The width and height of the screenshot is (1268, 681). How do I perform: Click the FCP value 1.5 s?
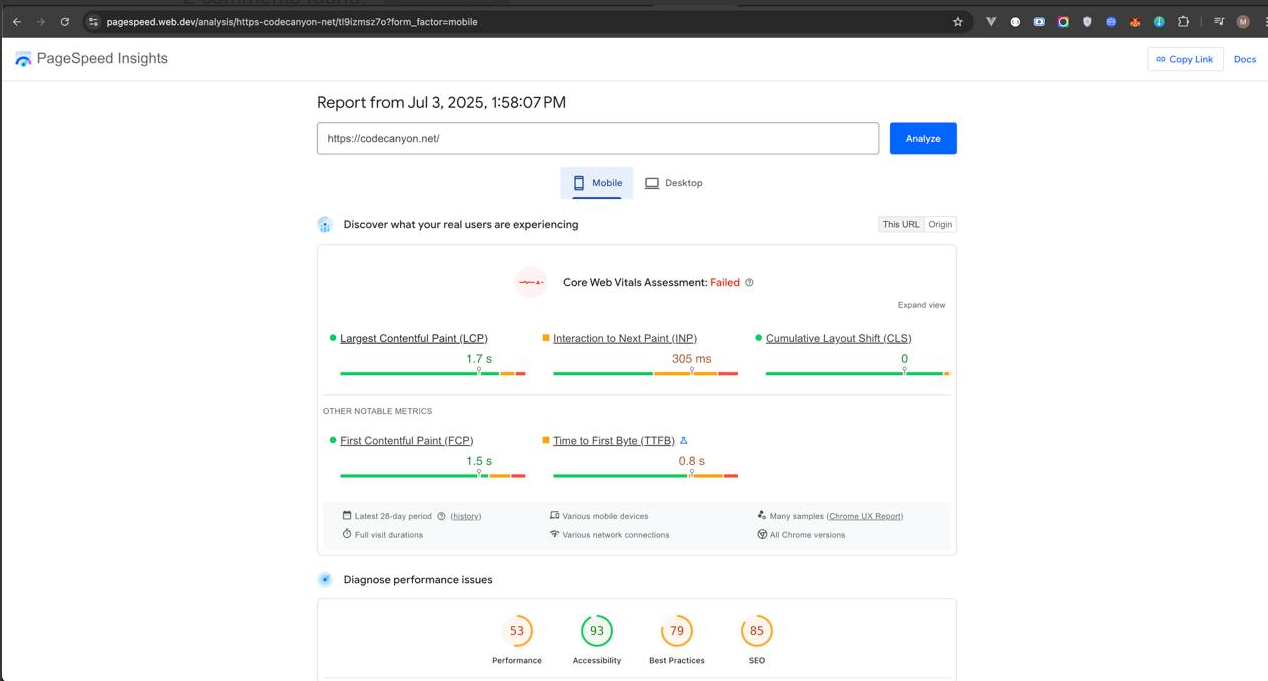coord(479,461)
